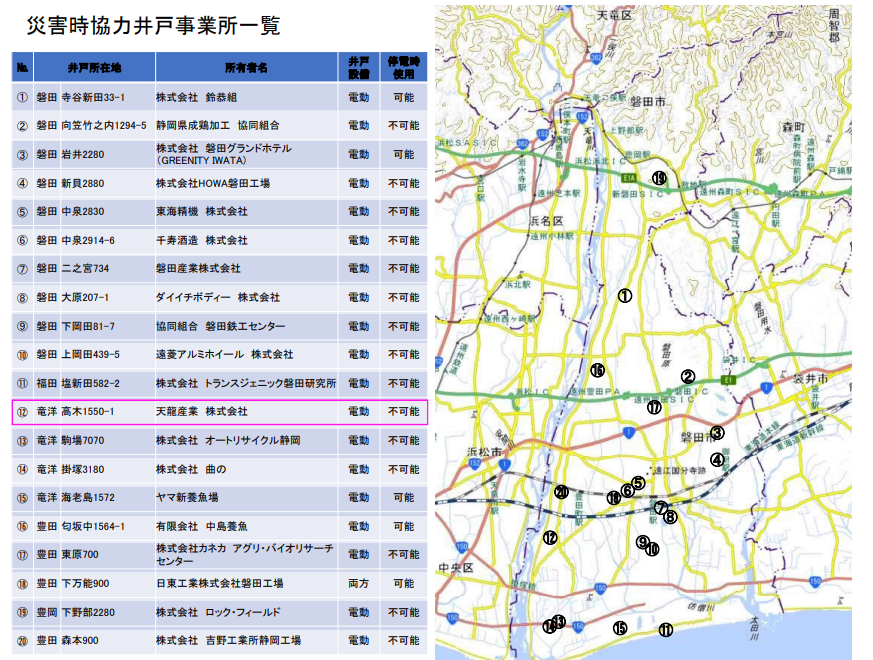Pick map marker ⑱ on the map

tap(614, 498)
